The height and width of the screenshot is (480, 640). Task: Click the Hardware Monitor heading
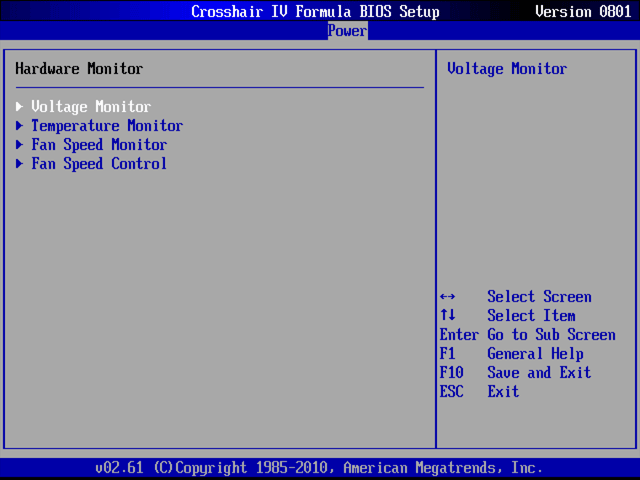pos(79,69)
